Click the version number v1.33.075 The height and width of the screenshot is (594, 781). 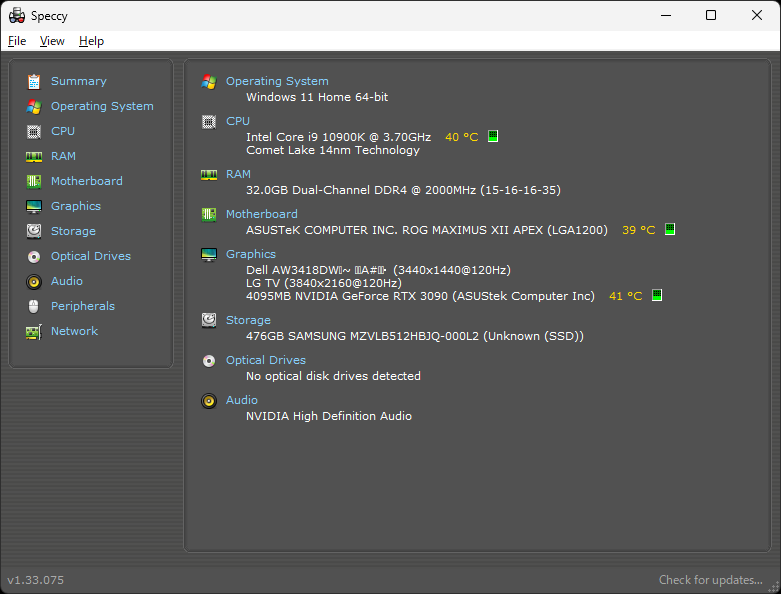click(x=35, y=580)
